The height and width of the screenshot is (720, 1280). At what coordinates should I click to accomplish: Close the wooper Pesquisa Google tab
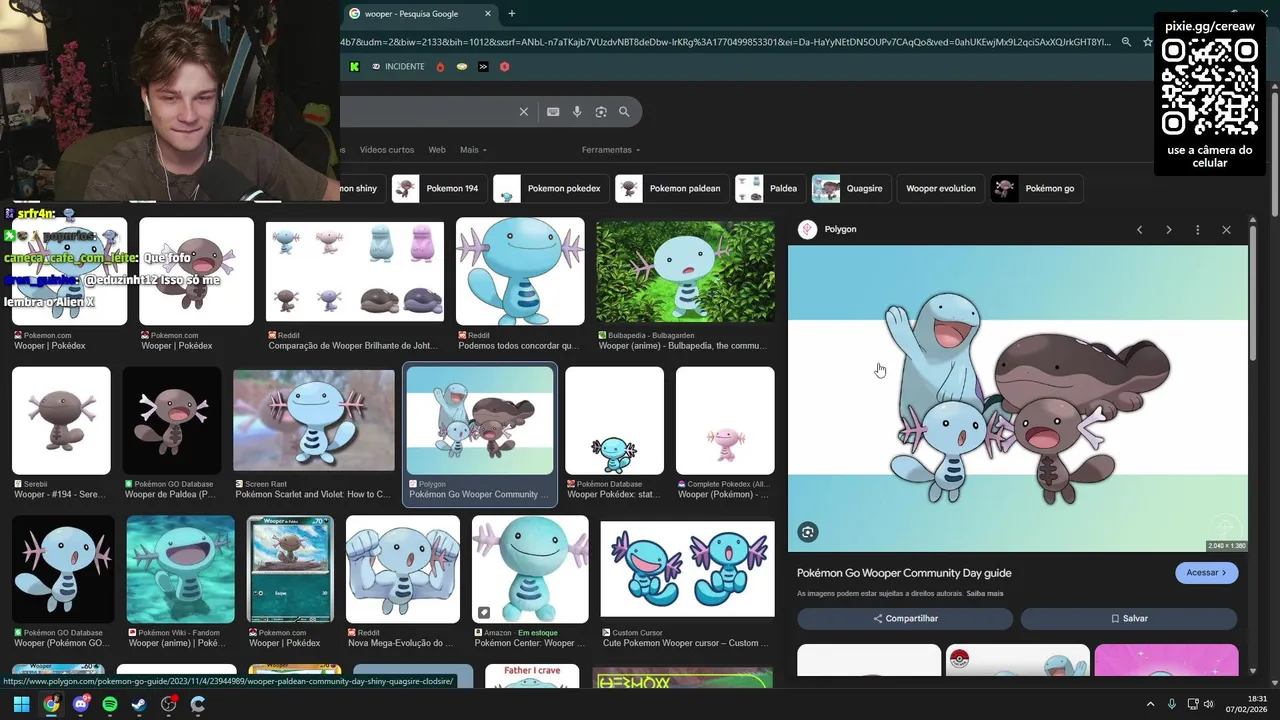488,14
